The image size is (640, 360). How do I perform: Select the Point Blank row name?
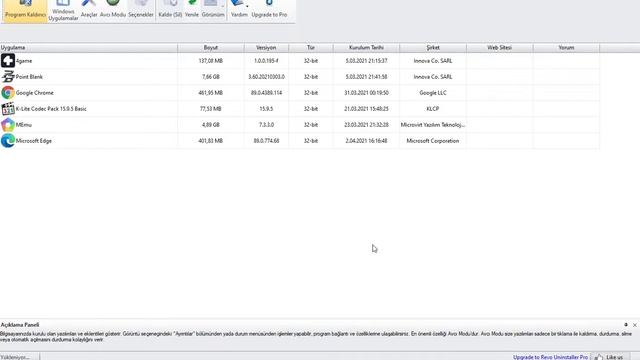coord(29,77)
